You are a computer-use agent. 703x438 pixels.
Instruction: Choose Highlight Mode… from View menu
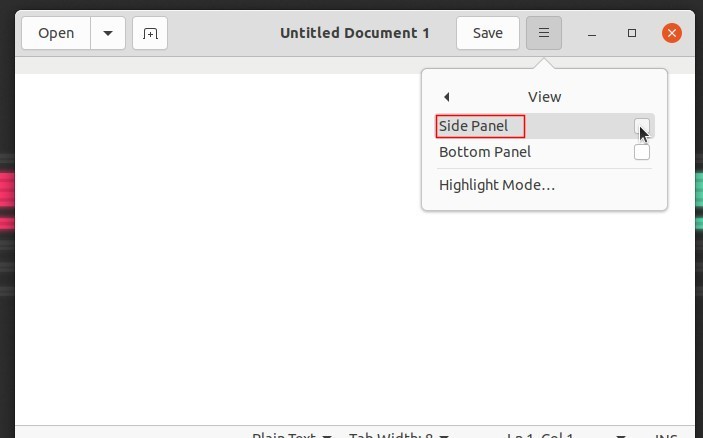497,185
